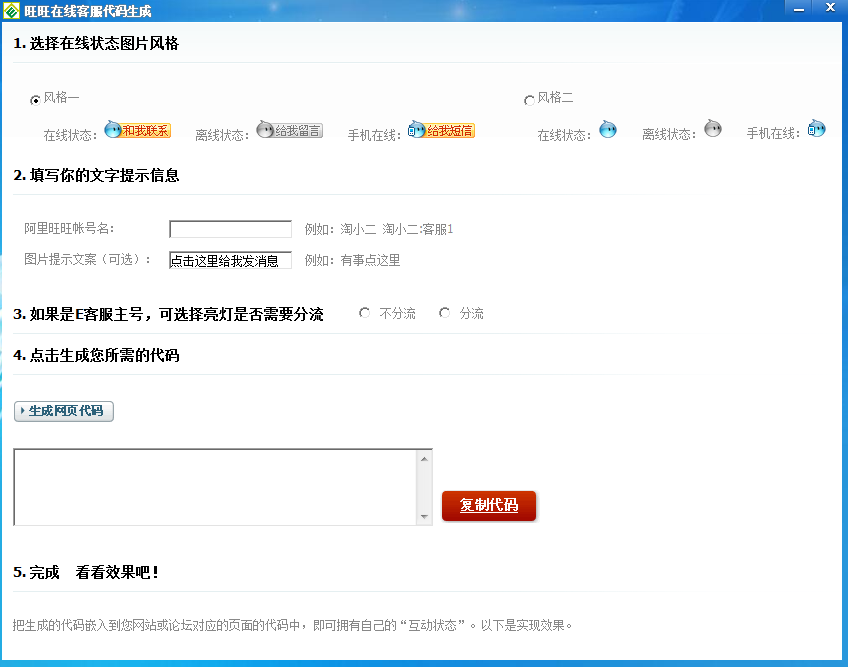Click the 和我联系 online status icon
This screenshot has height=667, width=848.
coord(138,130)
